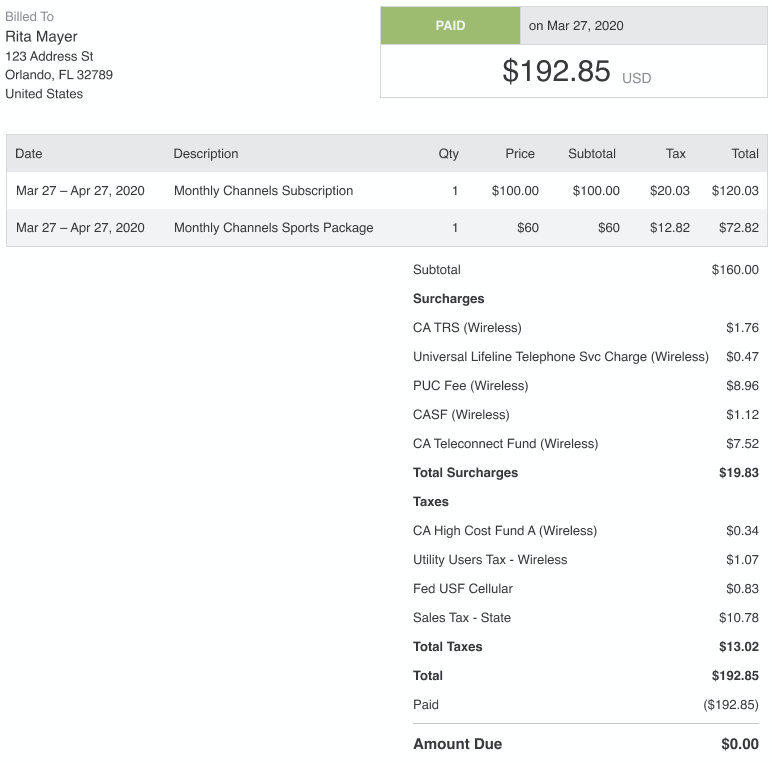Click the PUC Fee (Wireless) line item

pyautogui.click(x=470, y=386)
